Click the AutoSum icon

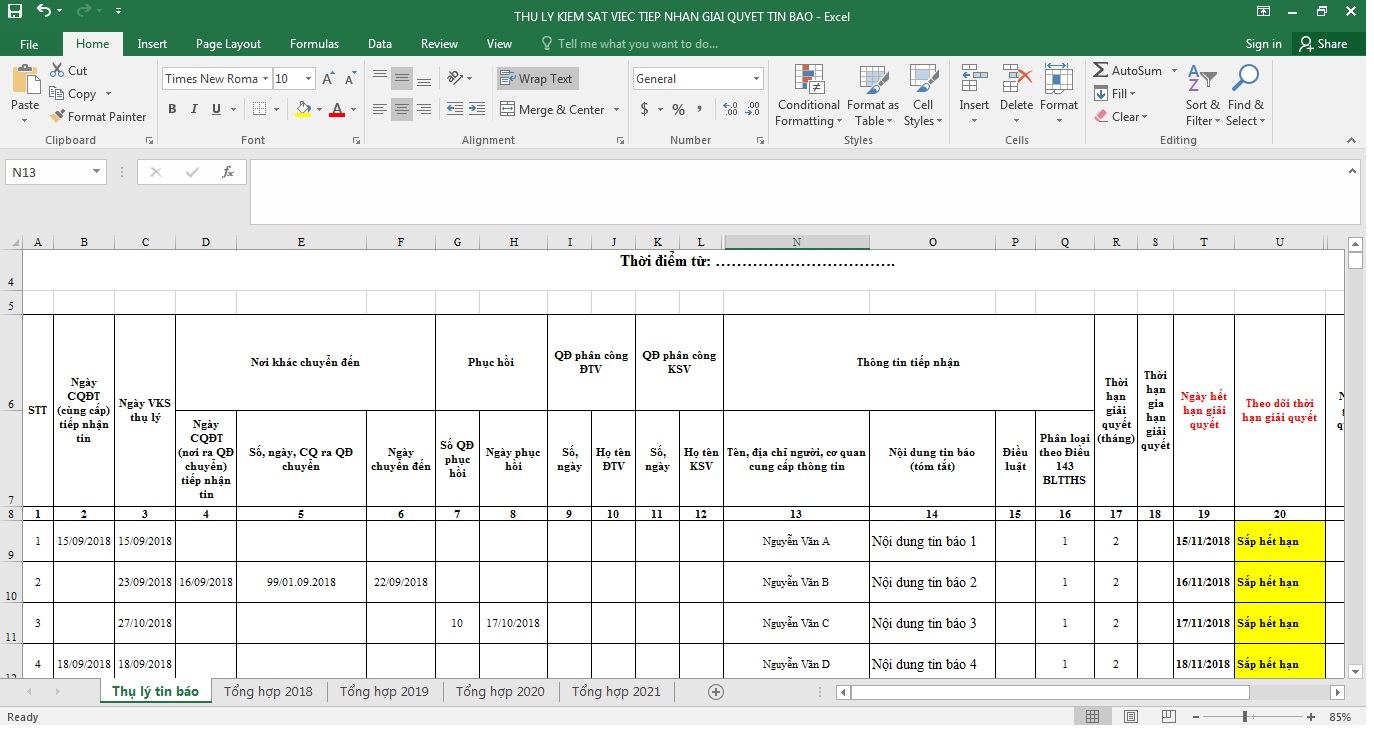(x=1101, y=71)
